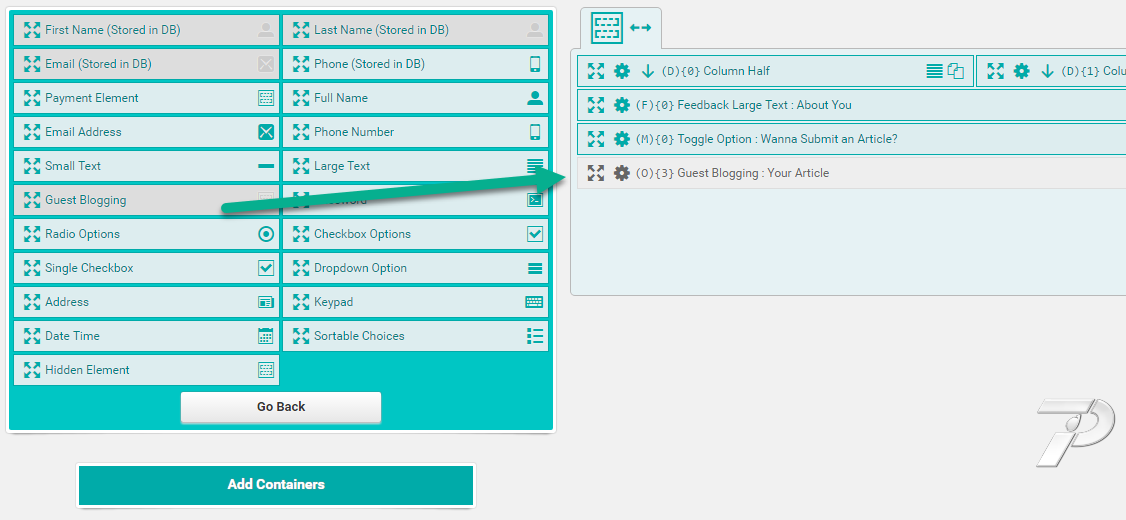1126x520 pixels.
Task: Click copy icon on Column Half
Action: click(956, 71)
